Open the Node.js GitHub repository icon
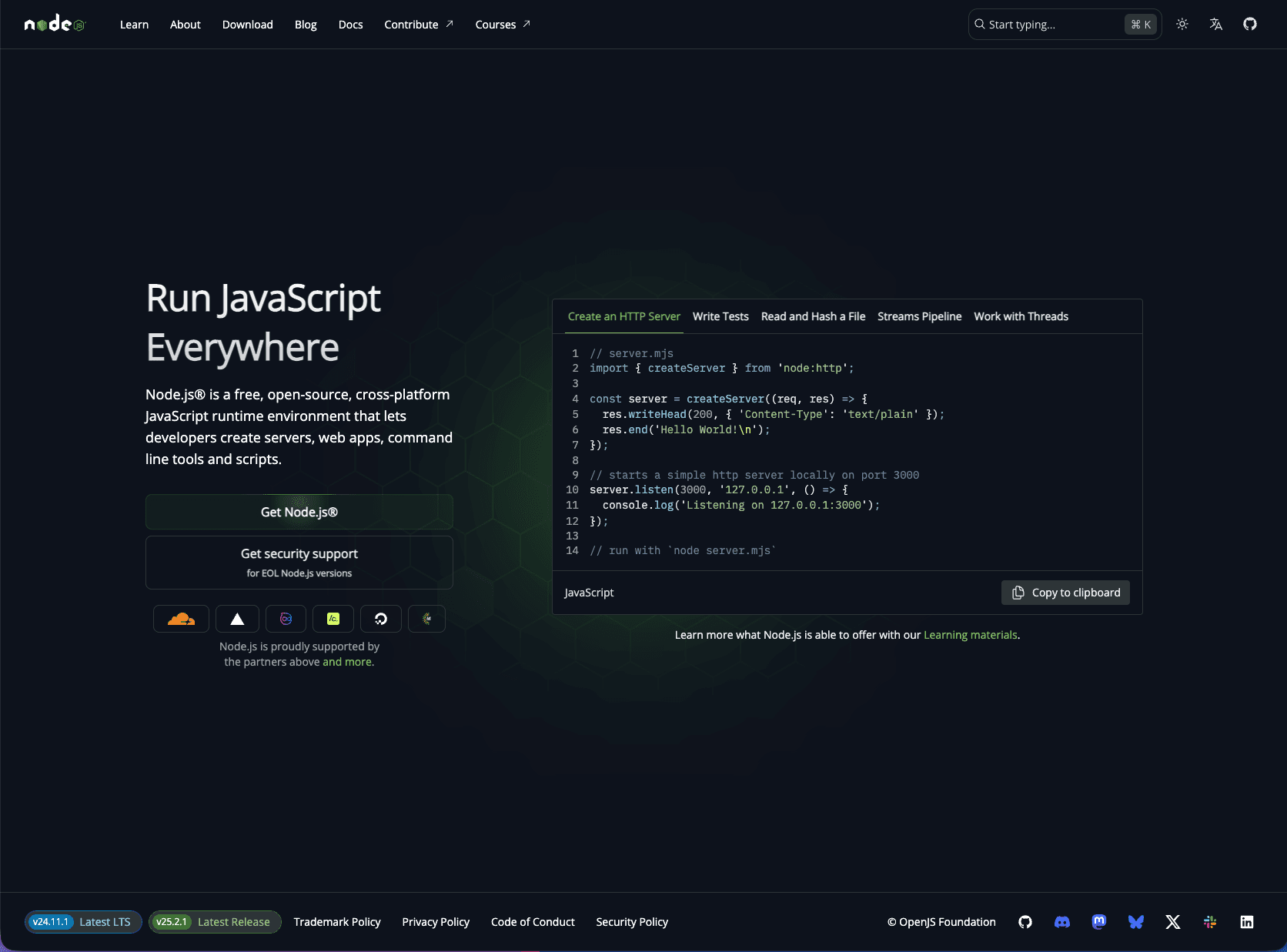Image resolution: width=1287 pixels, height=952 pixels. click(x=1249, y=24)
